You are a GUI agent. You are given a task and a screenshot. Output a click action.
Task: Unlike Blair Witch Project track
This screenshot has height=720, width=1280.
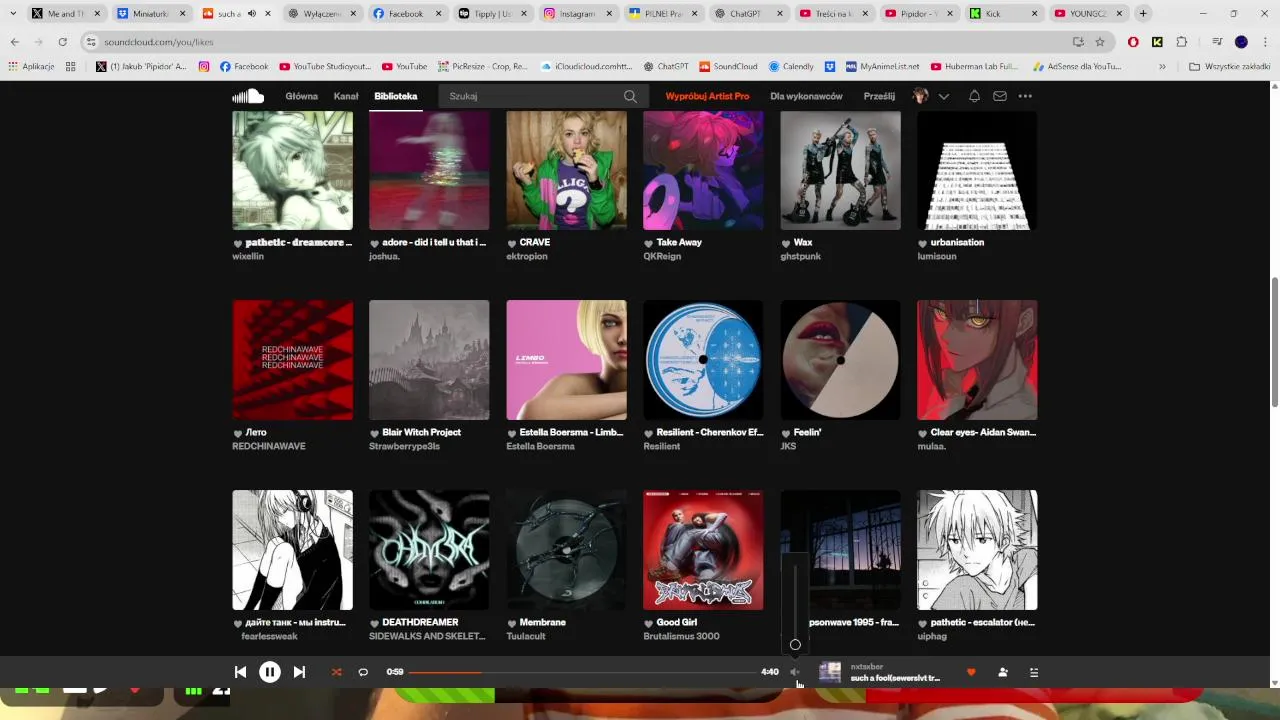tap(375, 433)
